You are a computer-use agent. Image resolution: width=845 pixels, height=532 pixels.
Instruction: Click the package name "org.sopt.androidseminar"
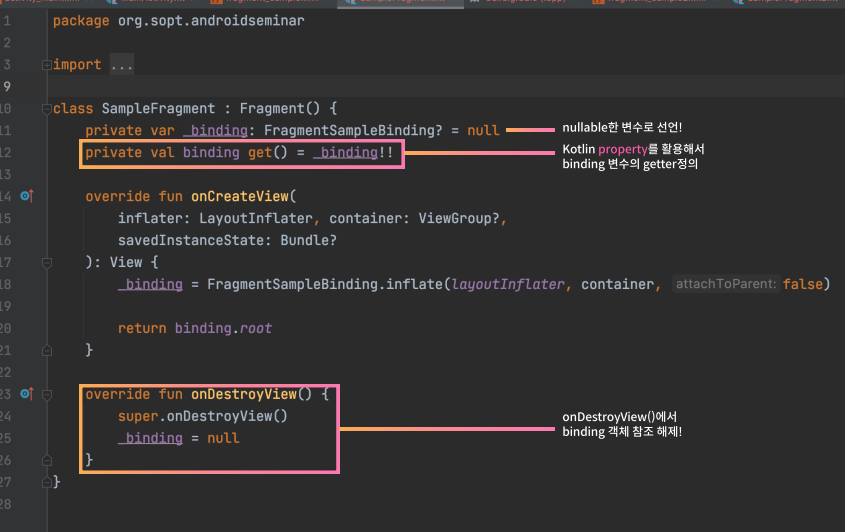[x=211, y=20]
